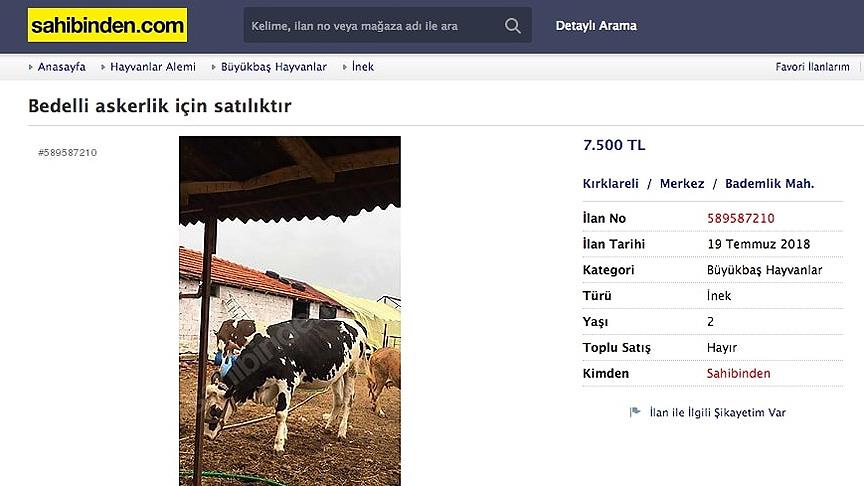864x486 pixels.
Task: Click the arrow before Anasayfa breadcrumb
Action: pyautogui.click(x=30, y=67)
